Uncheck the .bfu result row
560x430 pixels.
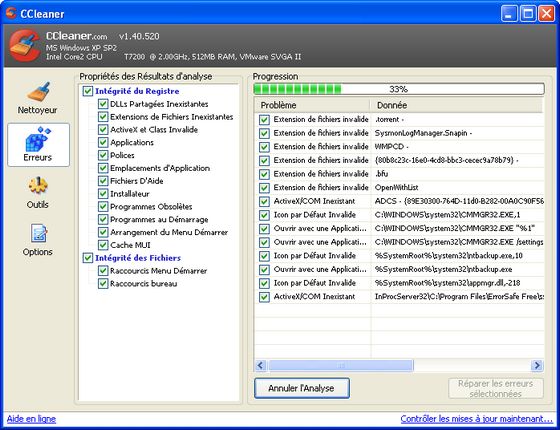264,174
